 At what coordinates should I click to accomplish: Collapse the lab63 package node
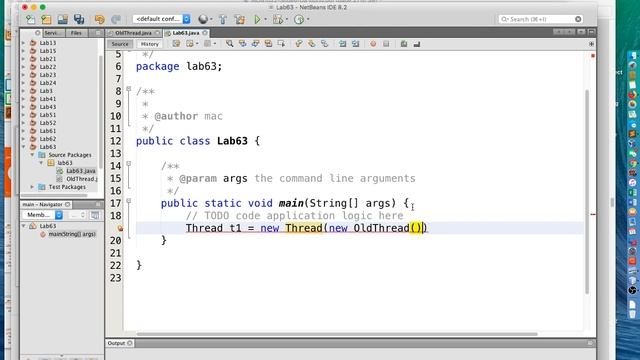coord(41,163)
